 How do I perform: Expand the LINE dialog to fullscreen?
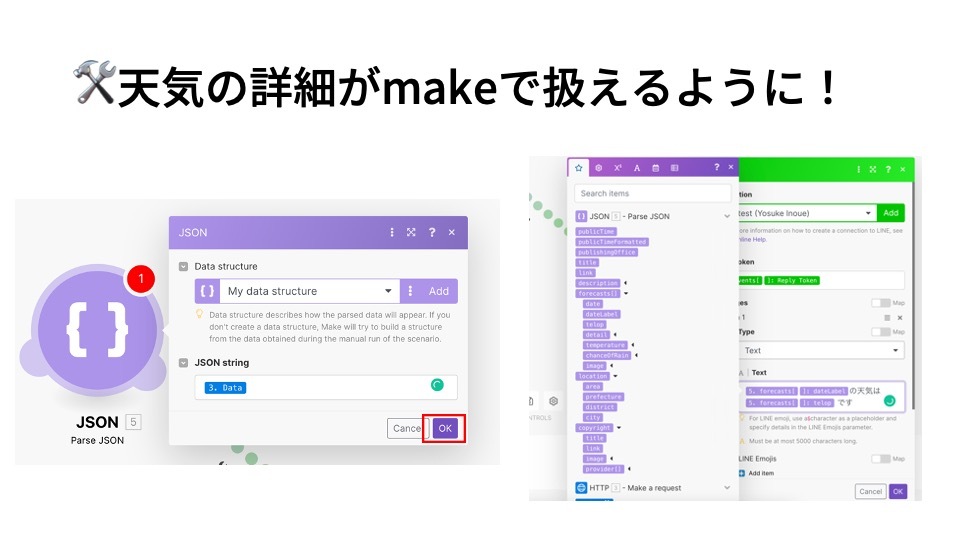pyautogui.click(x=872, y=169)
